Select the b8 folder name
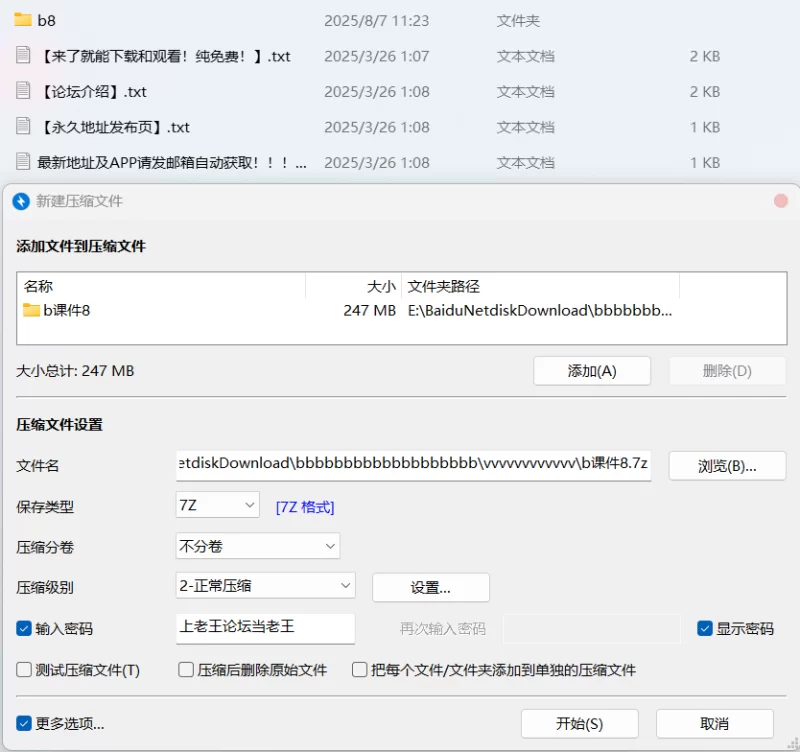The width and height of the screenshot is (800, 752). 46,20
